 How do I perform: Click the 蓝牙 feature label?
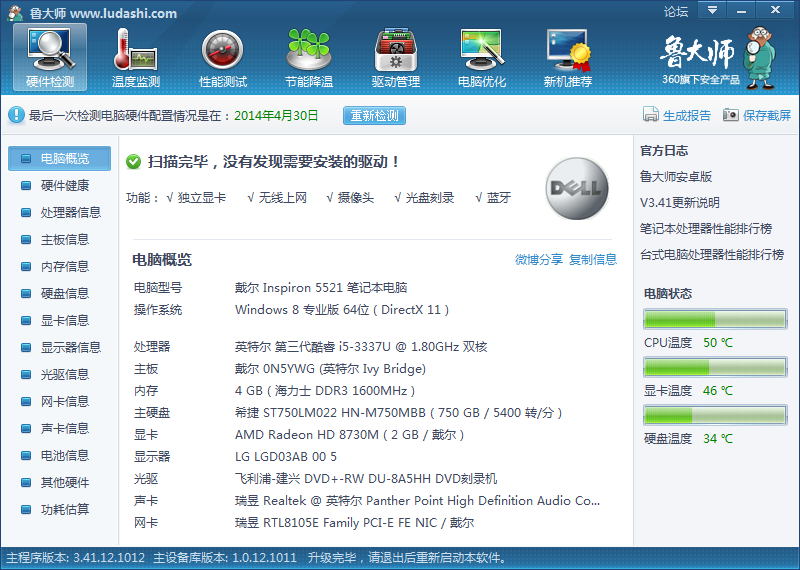click(x=498, y=197)
